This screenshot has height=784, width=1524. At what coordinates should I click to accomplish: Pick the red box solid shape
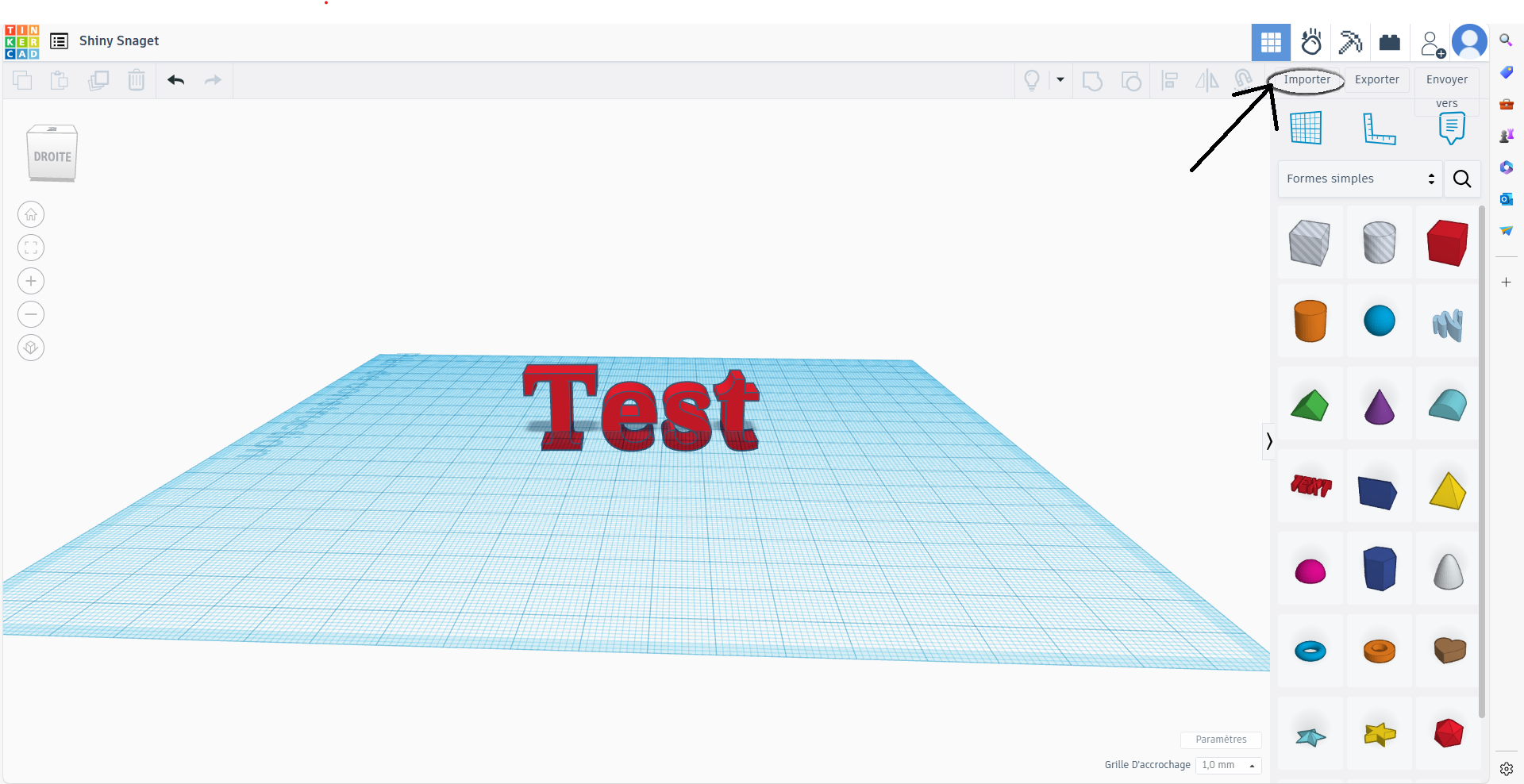click(1447, 243)
